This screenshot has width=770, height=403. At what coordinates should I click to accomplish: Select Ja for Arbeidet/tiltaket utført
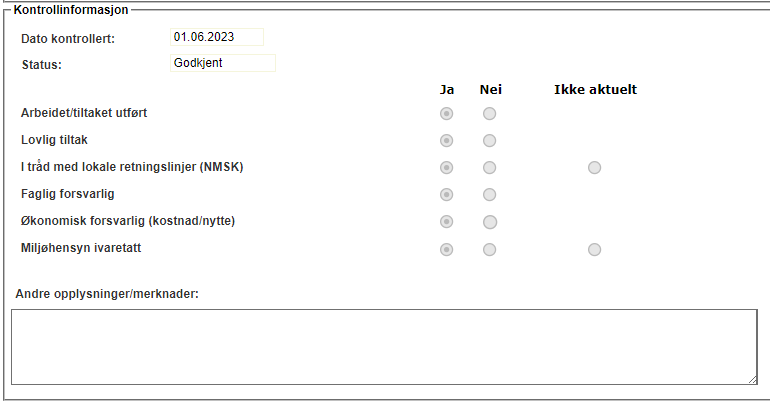[x=447, y=113]
